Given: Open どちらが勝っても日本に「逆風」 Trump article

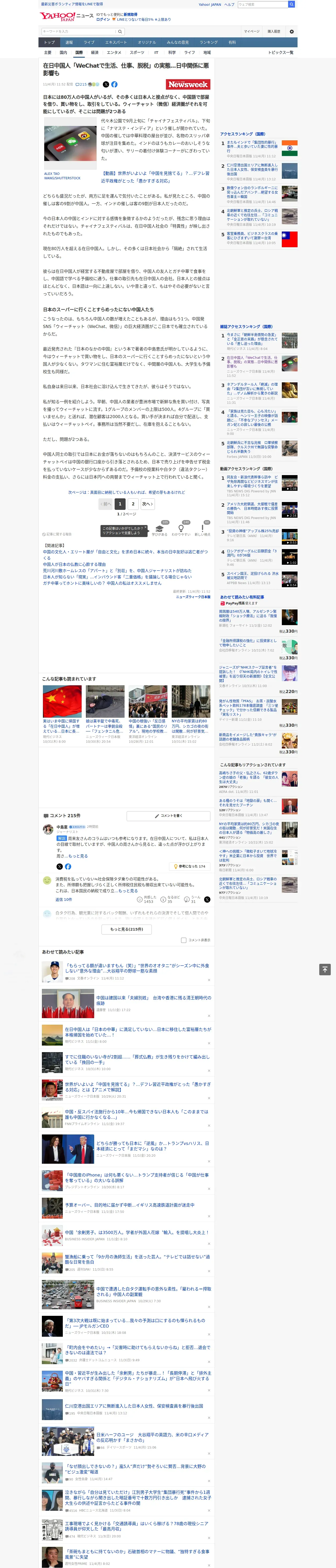Looking at the screenshot, I should (153, 1146).
